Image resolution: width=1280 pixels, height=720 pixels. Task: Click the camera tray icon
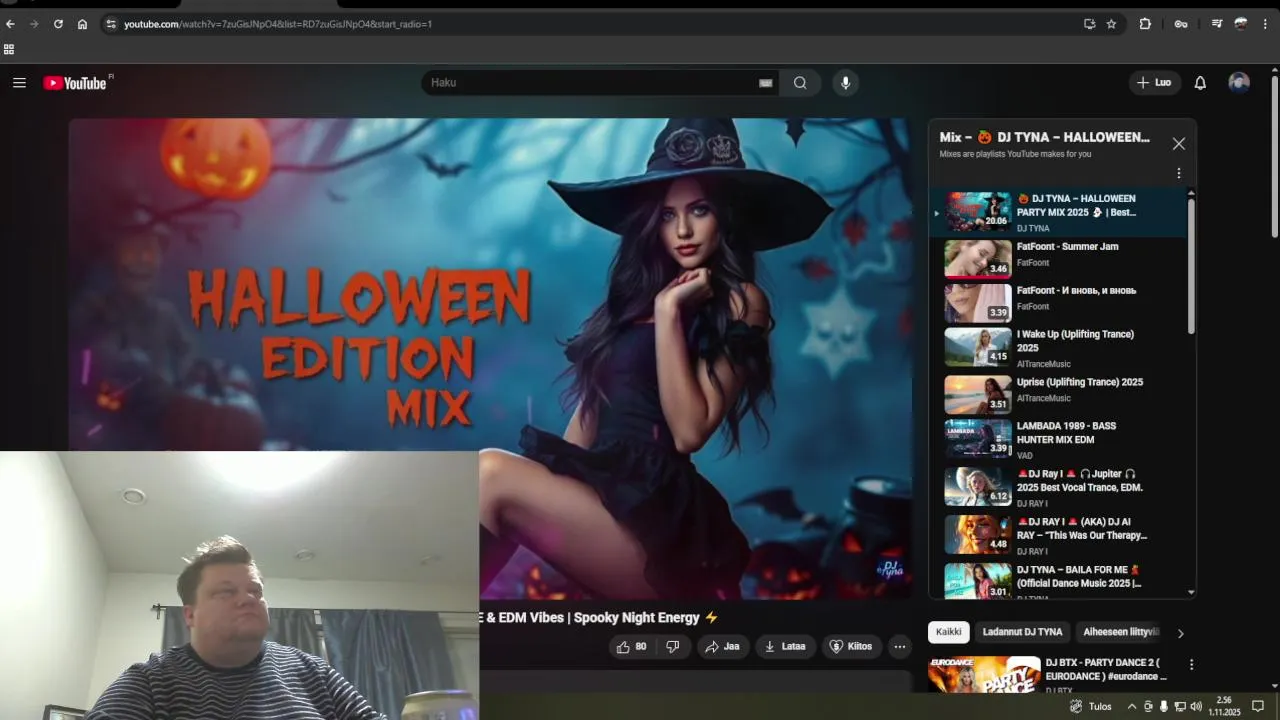coord(1148,706)
